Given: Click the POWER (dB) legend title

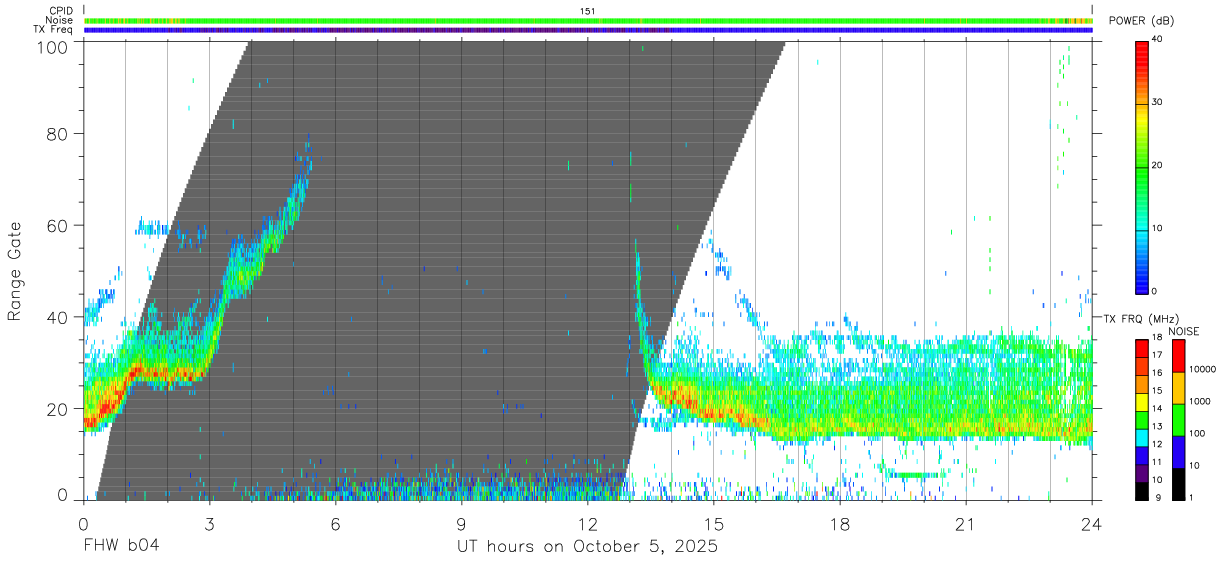Looking at the screenshot, I should tap(1142, 21).
